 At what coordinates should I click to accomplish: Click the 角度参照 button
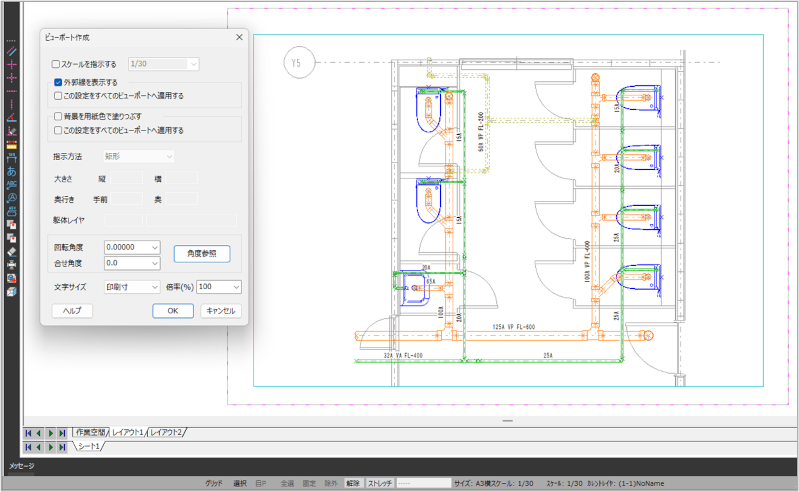[x=202, y=253]
